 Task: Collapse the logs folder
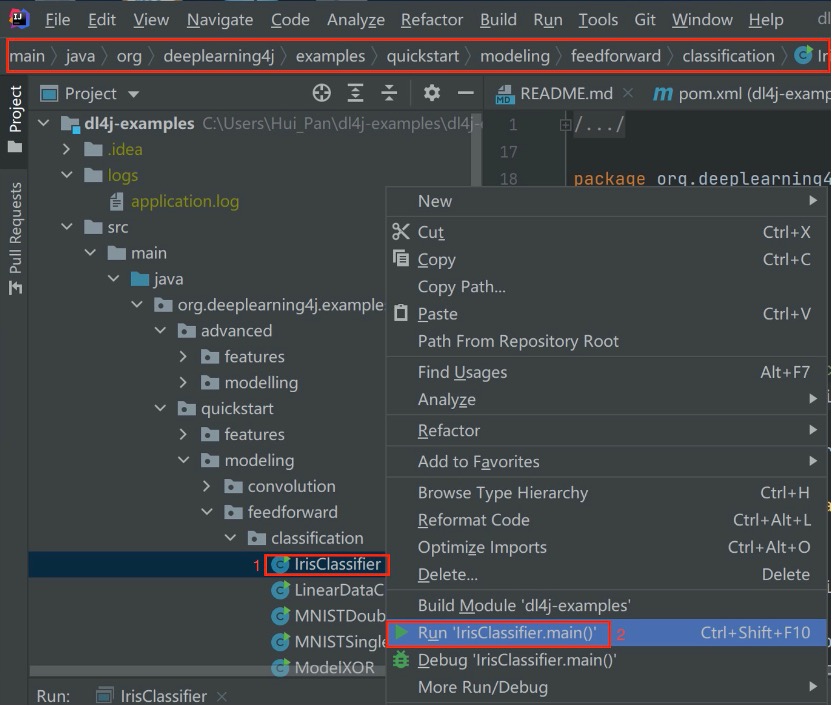coord(67,175)
